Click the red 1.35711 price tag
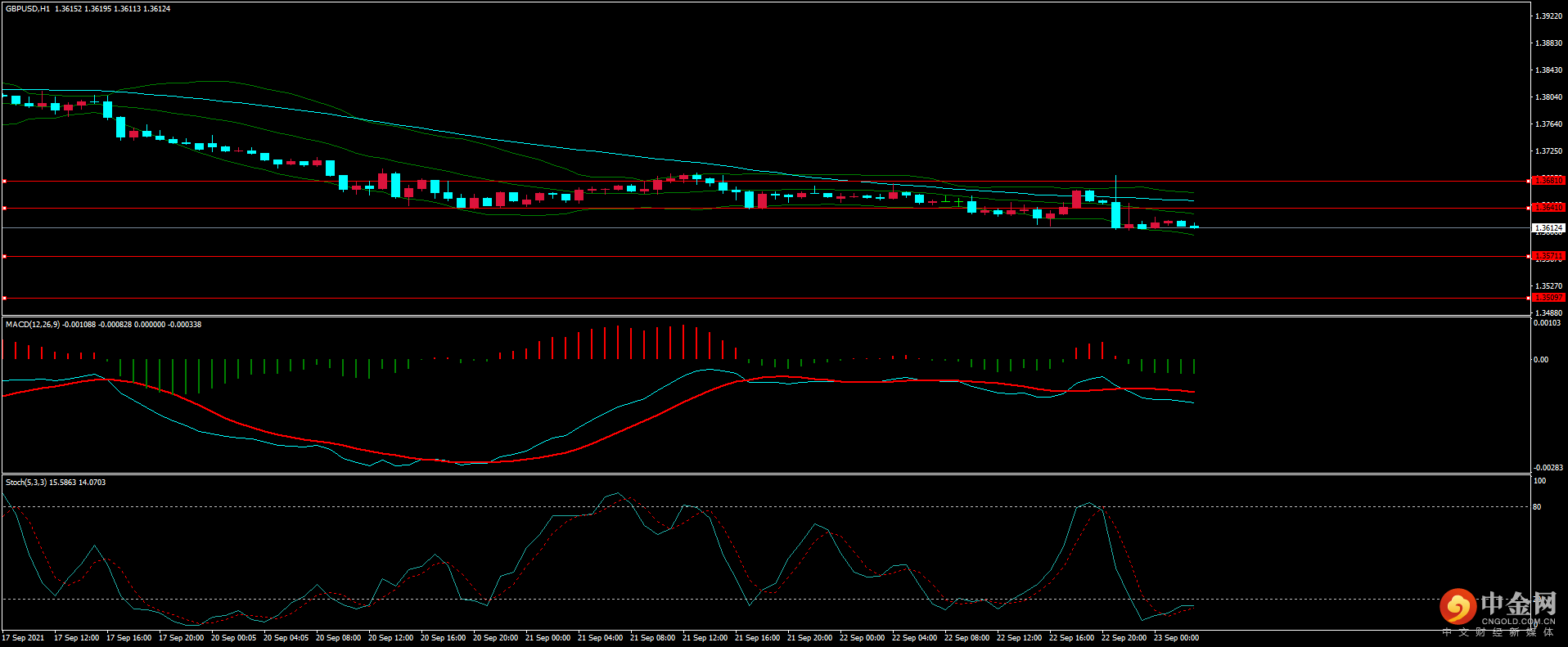 pos(1548,256)
